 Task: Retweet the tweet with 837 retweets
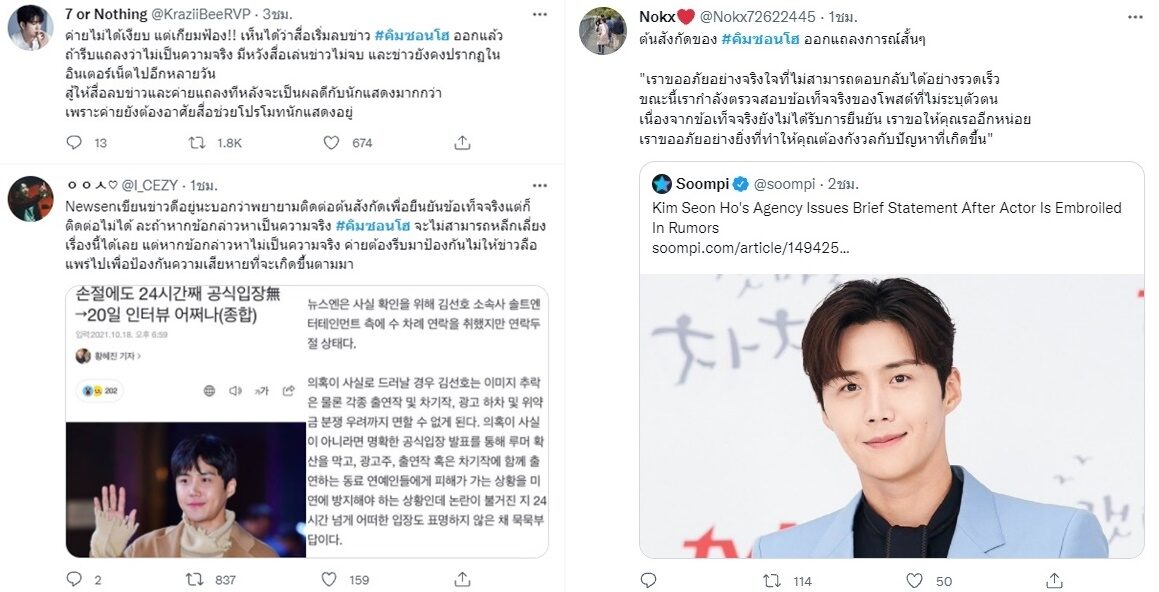(x=195, y=579)
